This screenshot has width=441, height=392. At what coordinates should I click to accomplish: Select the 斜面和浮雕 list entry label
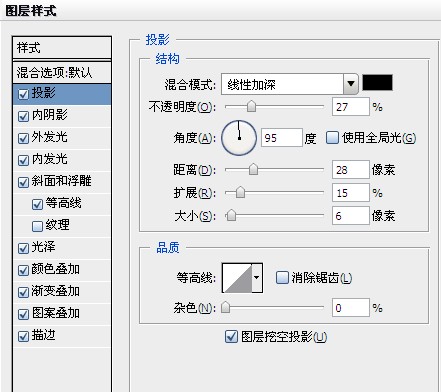61,181
